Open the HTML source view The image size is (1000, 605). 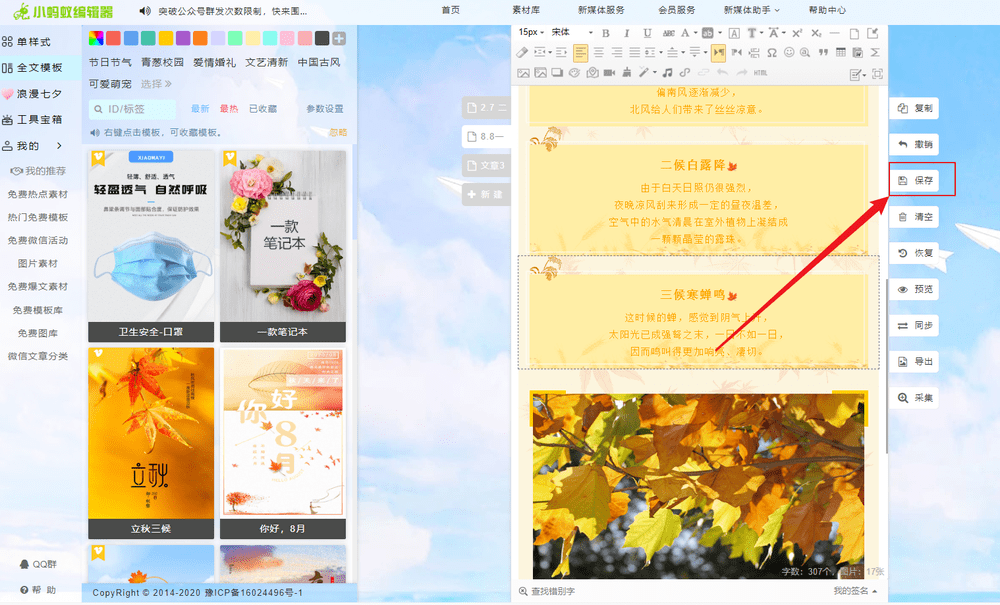(x=760, y=73)
